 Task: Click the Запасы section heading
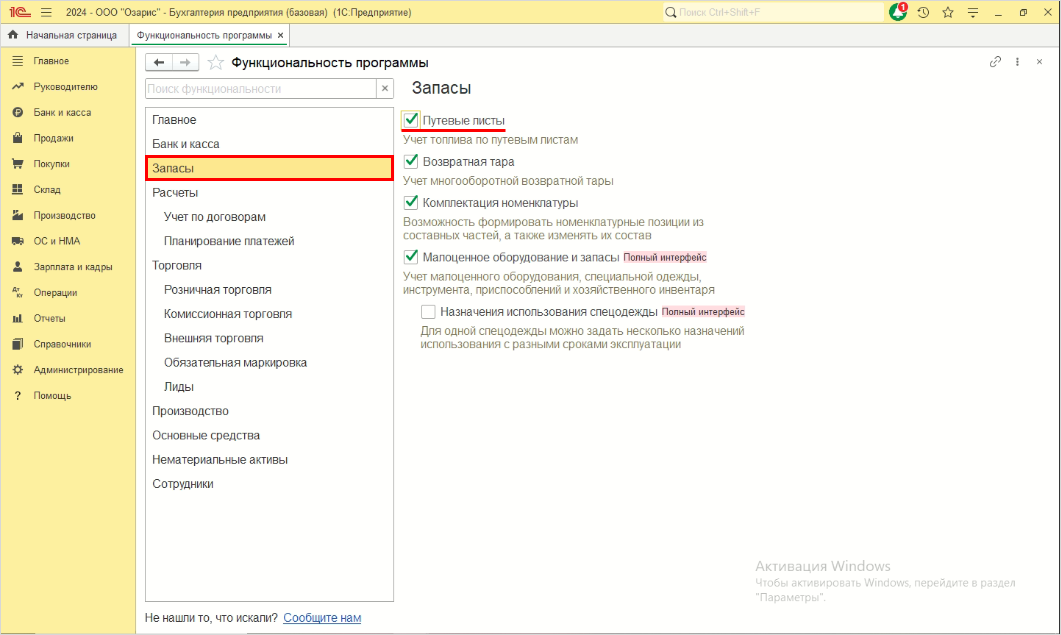pyautogui.click(x=441, y=88)
